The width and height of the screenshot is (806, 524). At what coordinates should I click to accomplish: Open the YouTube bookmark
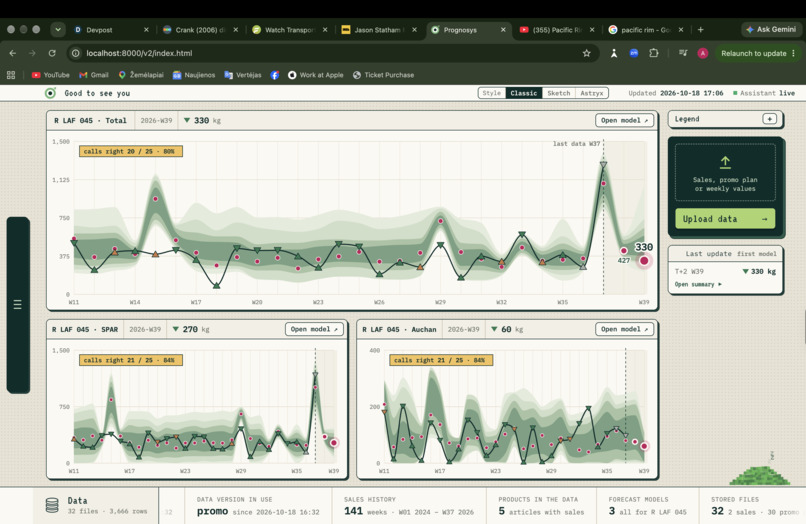[x=51, y=75]
